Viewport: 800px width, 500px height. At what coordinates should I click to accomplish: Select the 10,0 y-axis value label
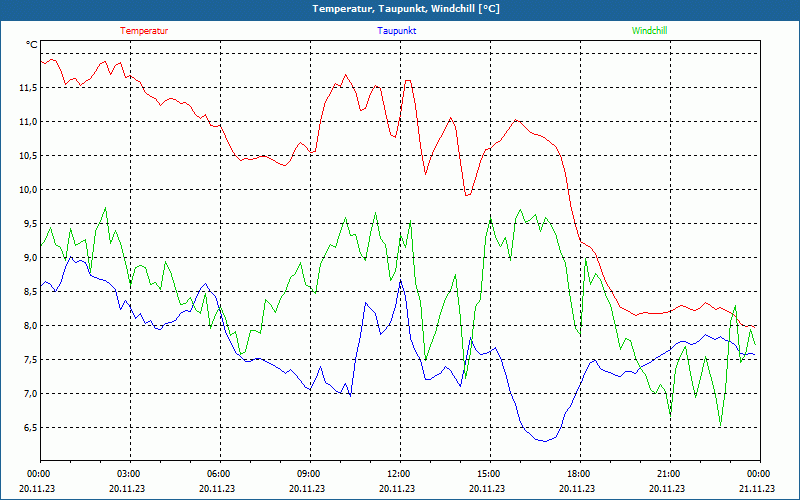(27, 190)
